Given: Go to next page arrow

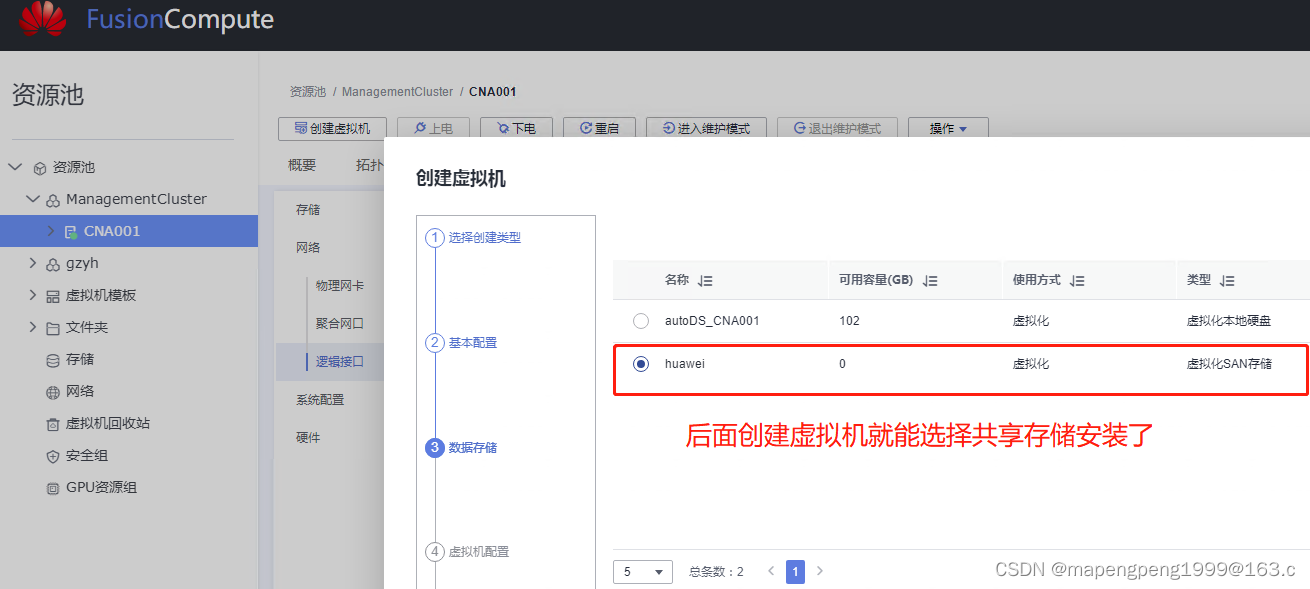Looking at the screenshot, I should 820,572.
